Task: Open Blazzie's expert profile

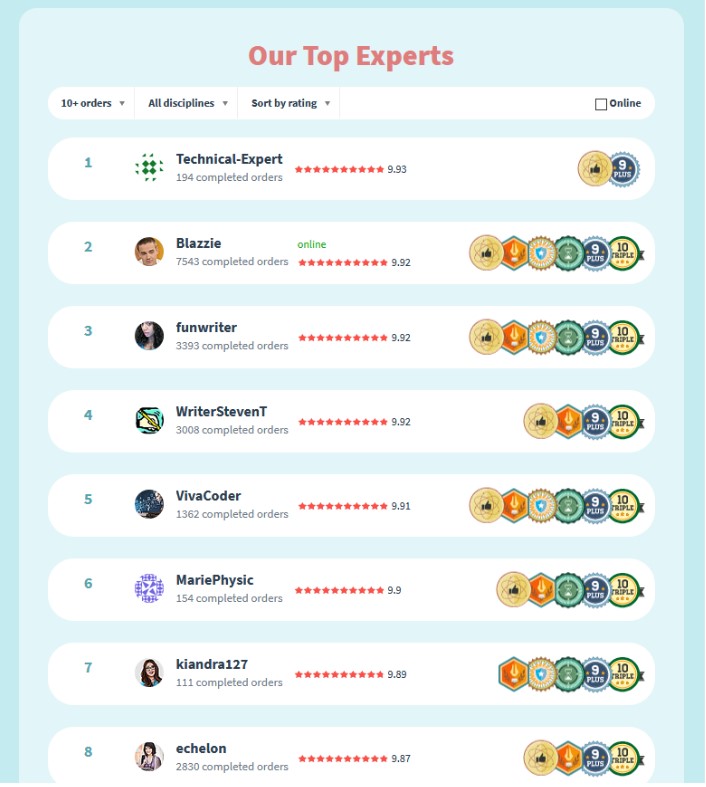Action: click(x=198, y=243)
